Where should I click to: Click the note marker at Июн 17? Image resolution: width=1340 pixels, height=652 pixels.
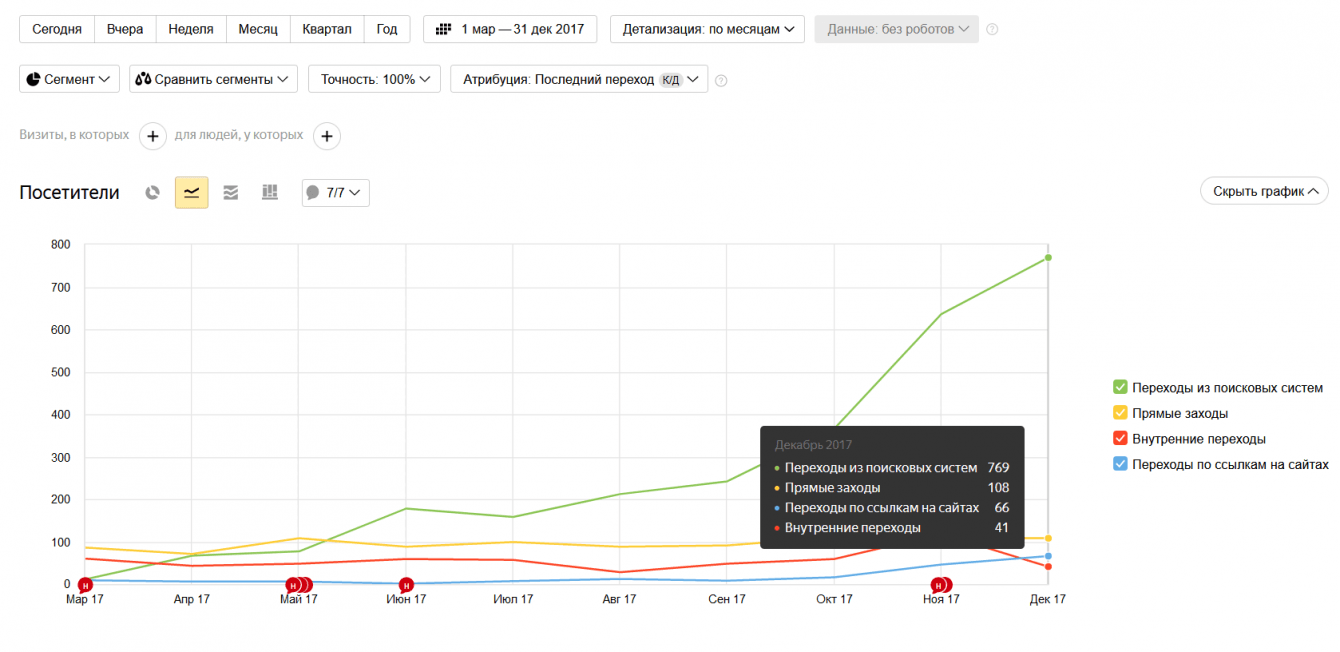[406, 585]
